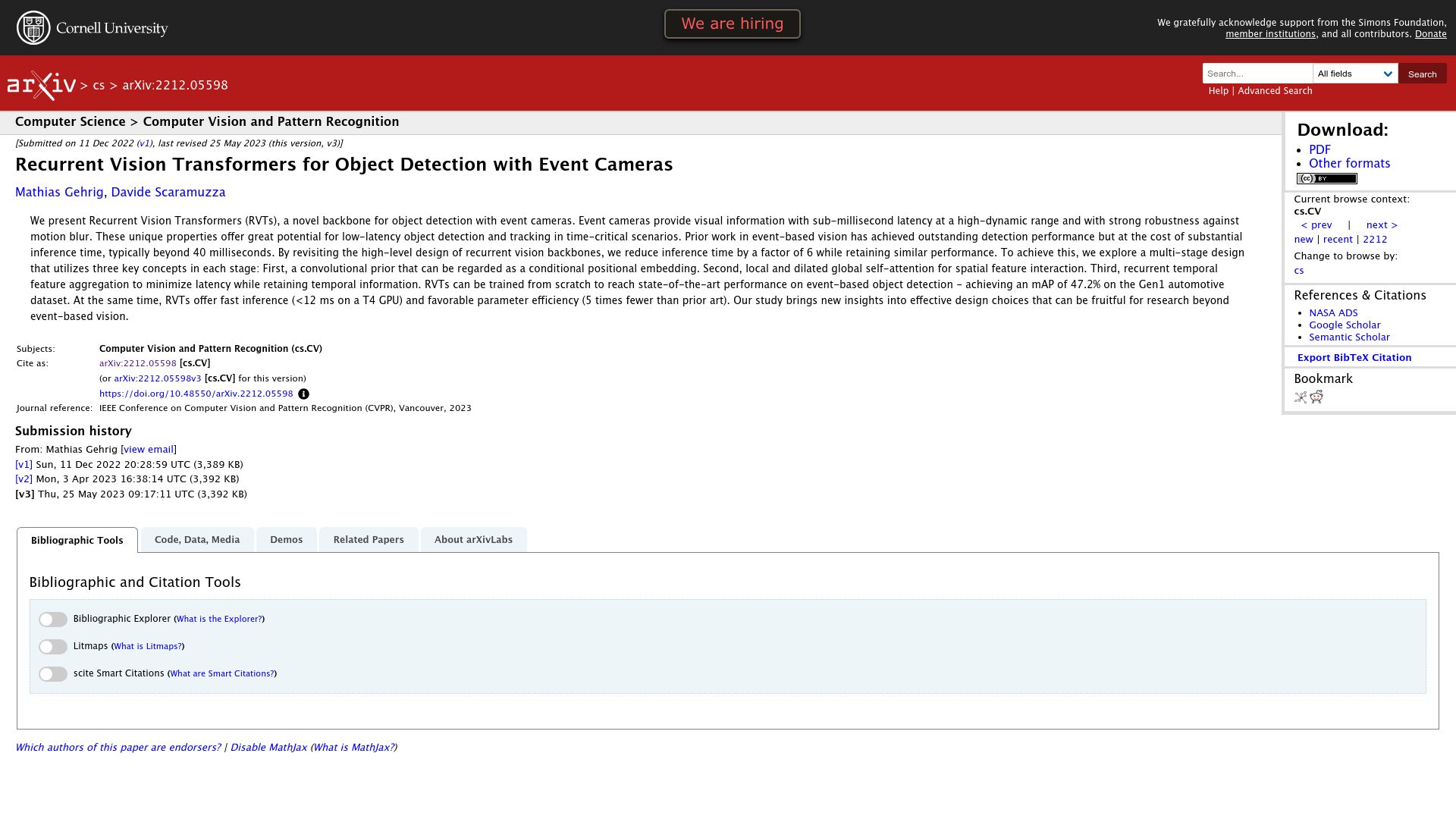Click the We are hiring button
The width and height of the screenshot is (1456, 819).
[733, 24]
